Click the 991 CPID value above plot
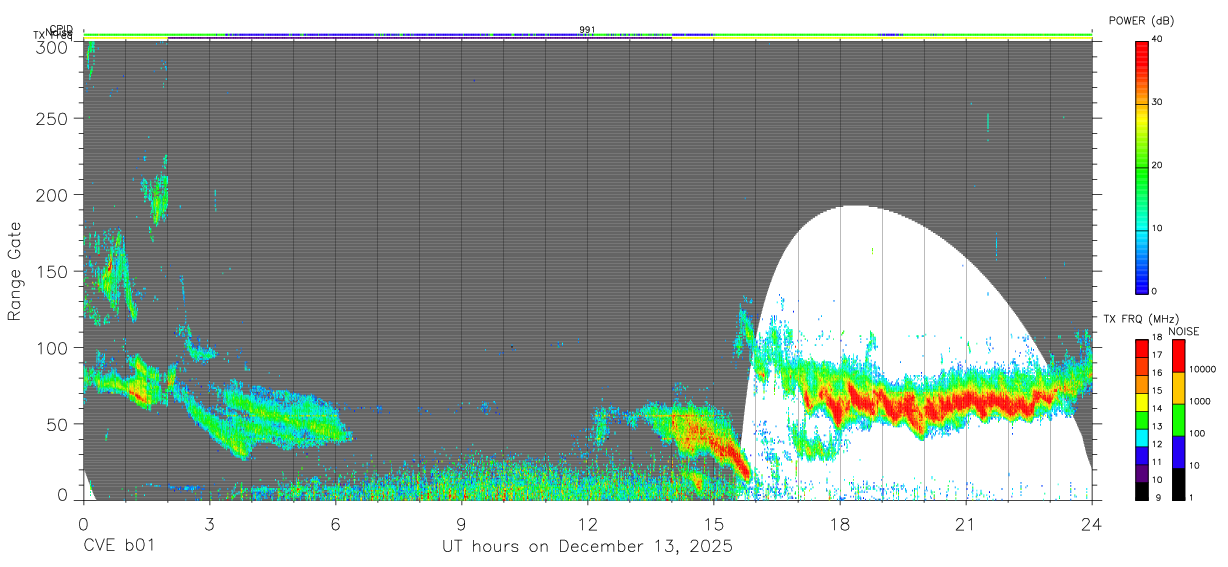The height and width of the screenshot is (567, 1228). click(x=587, y=30)
